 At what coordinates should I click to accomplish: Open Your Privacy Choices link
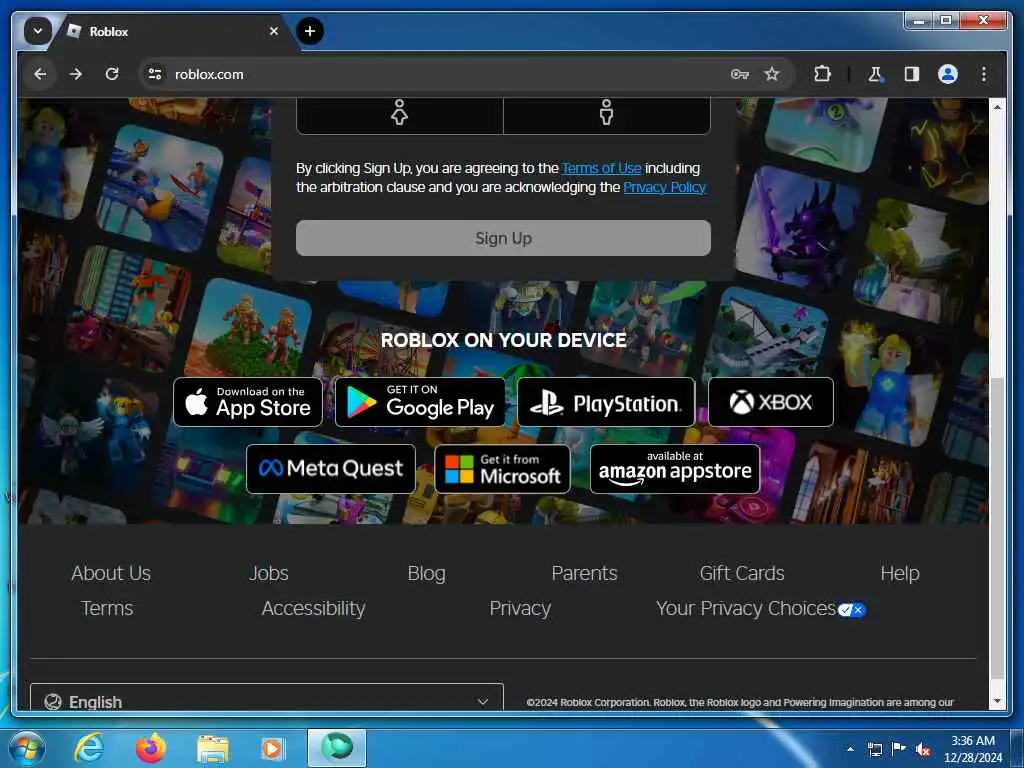click(x=760, y=609)
